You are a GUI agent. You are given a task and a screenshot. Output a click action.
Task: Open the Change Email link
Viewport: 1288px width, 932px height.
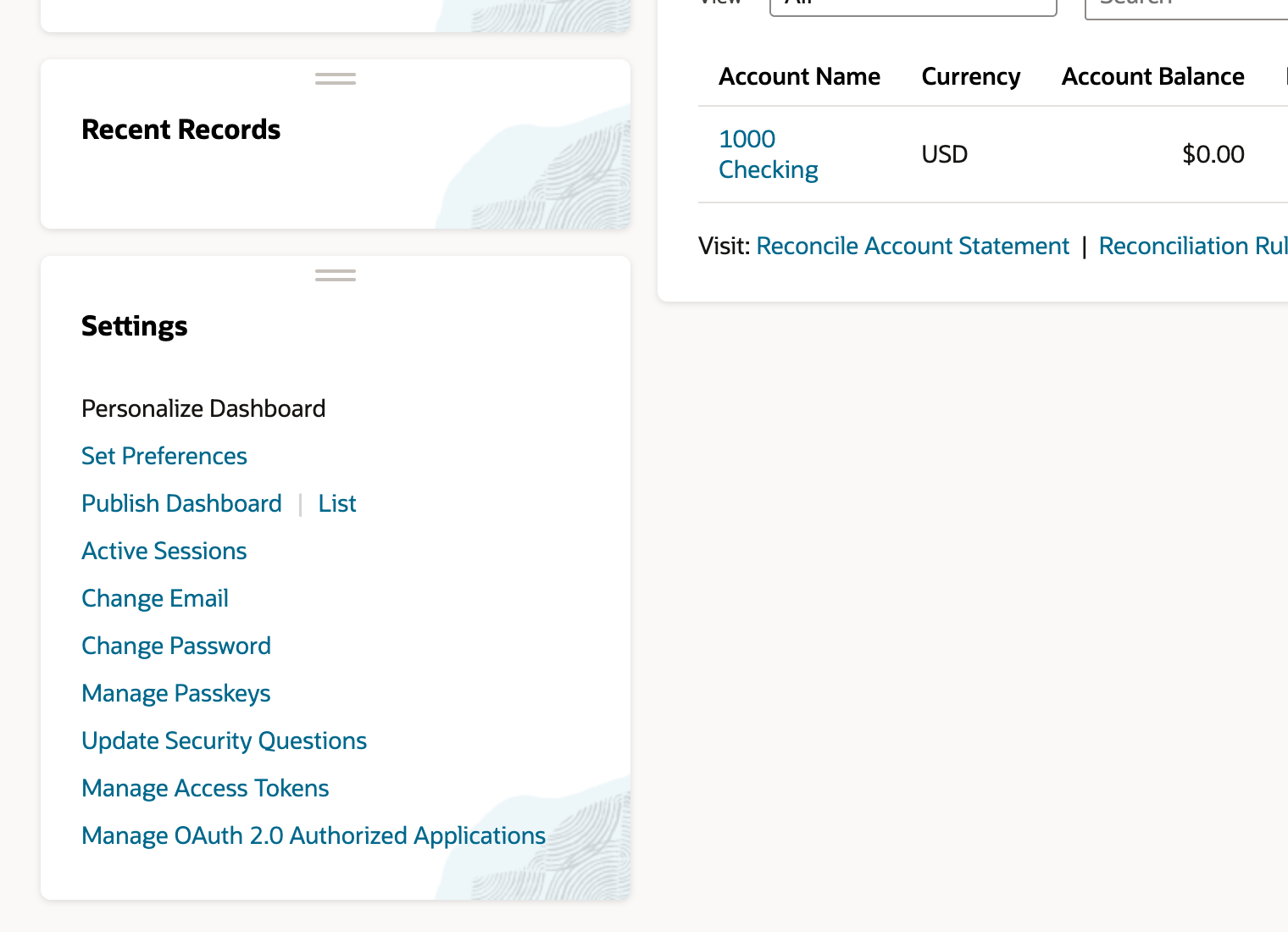click(155, 598)
